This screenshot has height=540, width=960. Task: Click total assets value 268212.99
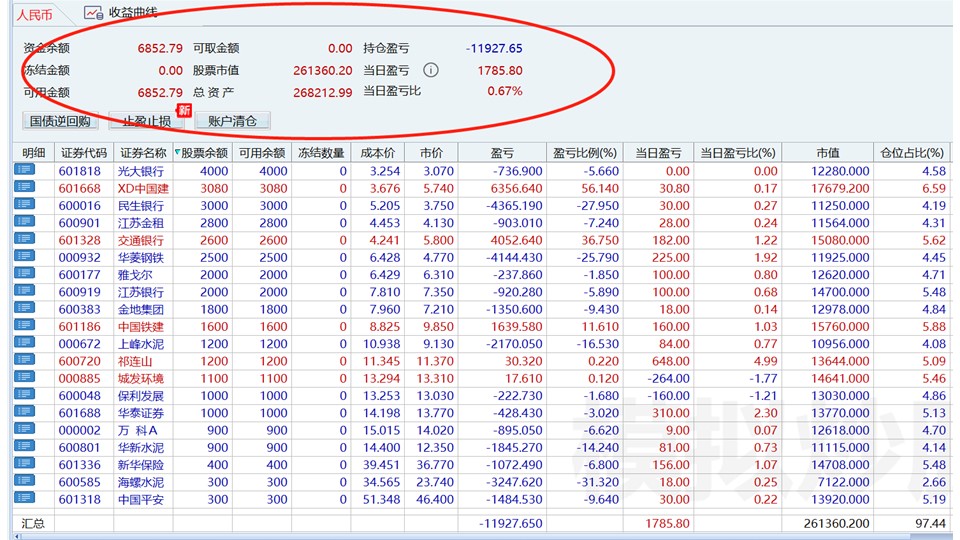pos(323,92)
